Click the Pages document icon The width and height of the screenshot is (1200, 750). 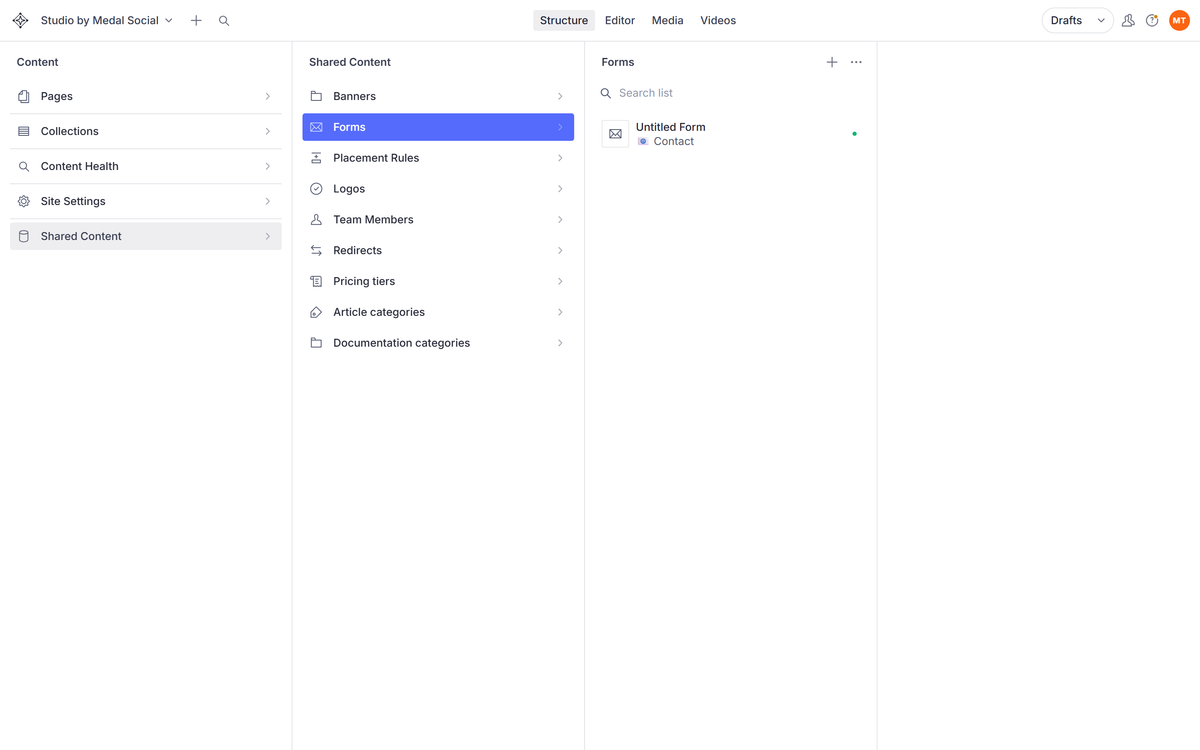point(24,96)
